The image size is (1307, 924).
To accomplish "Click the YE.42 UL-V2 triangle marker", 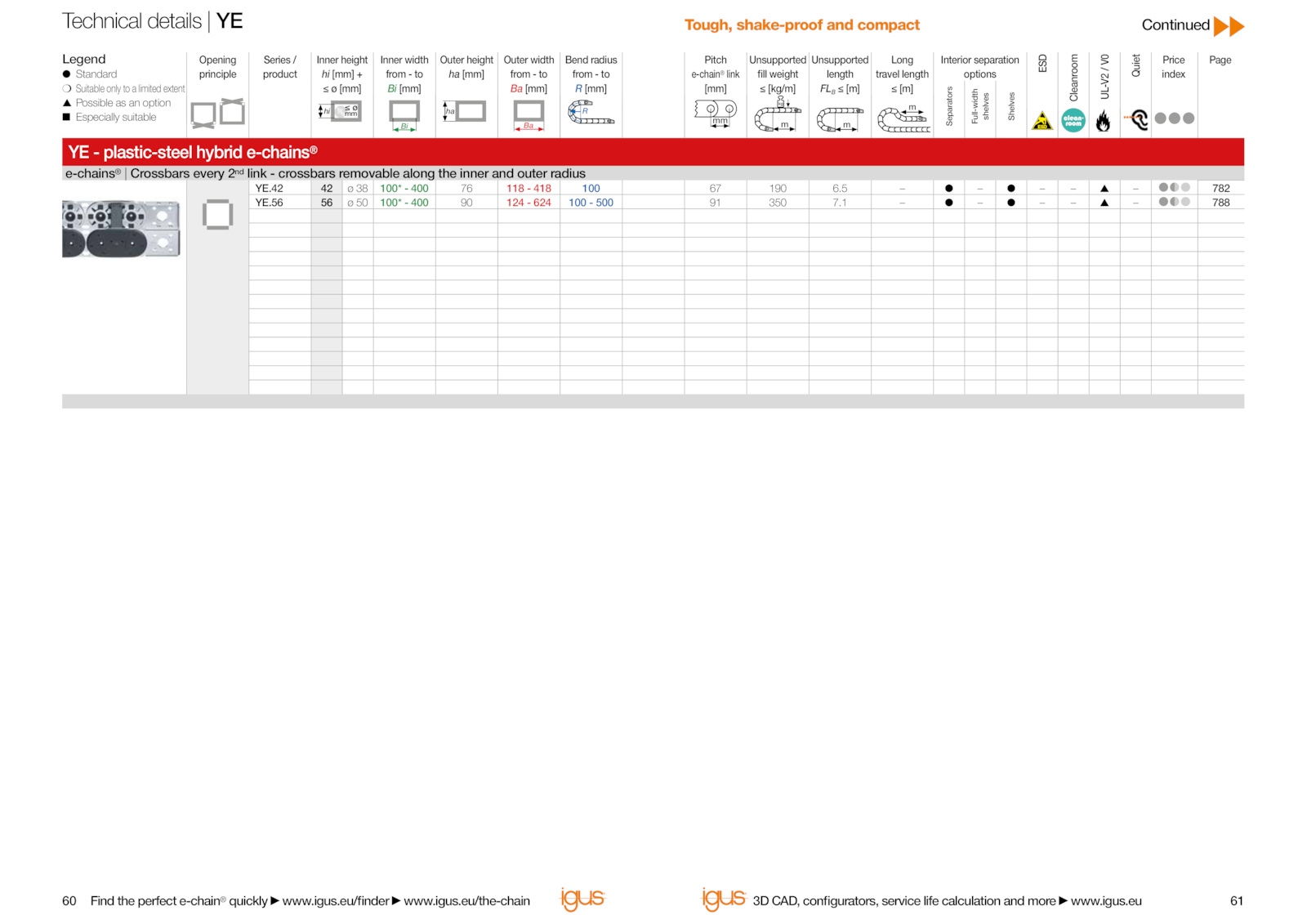I will (1104, 189).
